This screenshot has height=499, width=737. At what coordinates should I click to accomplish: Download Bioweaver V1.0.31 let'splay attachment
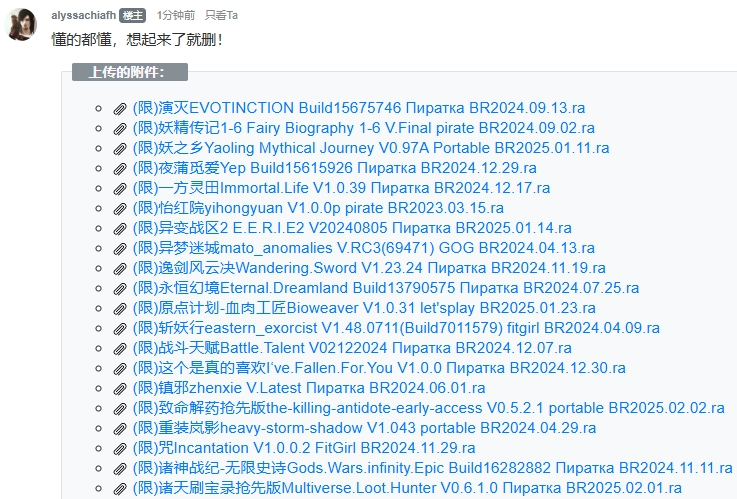(x=364, y=308)
